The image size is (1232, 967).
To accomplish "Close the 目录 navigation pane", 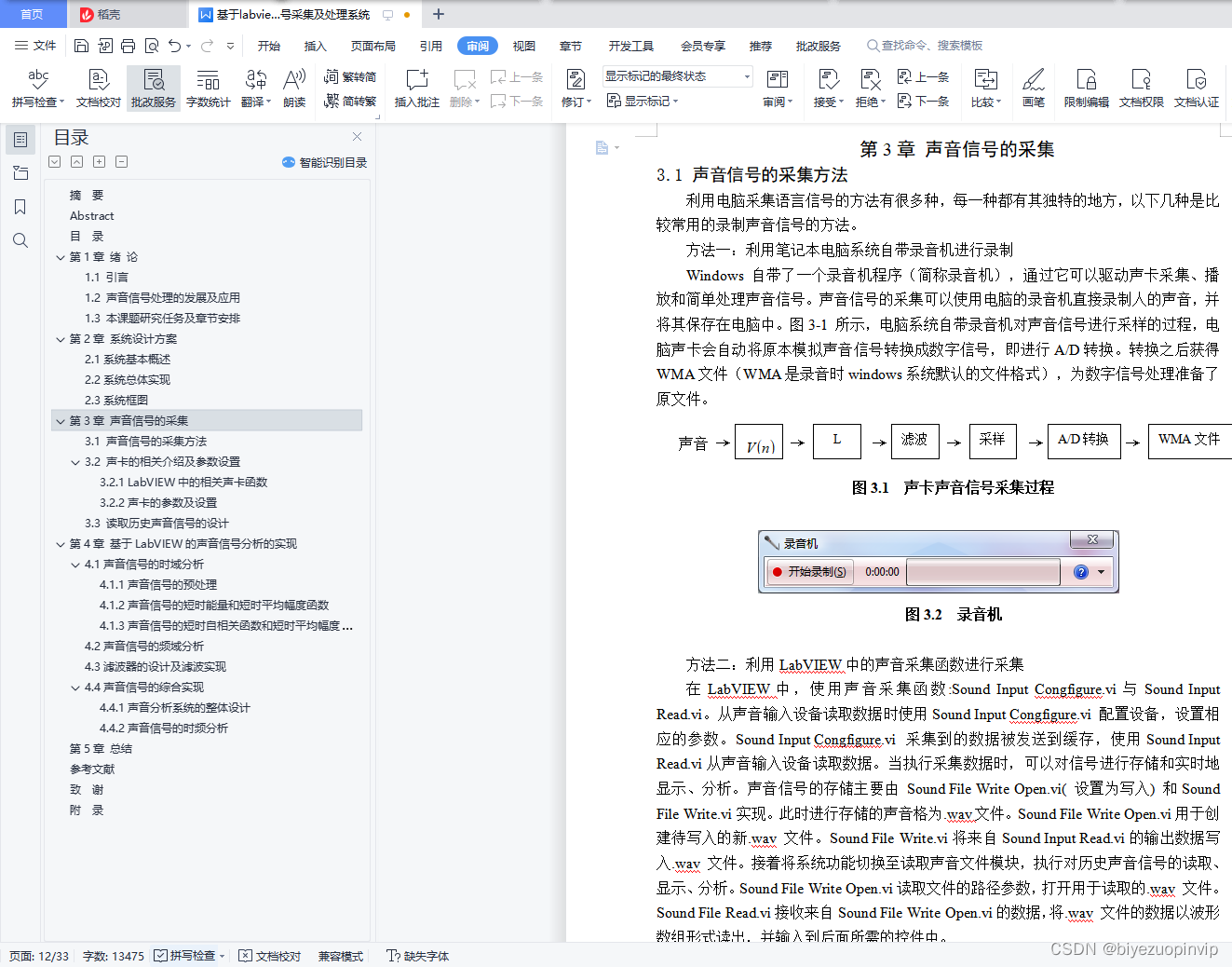I will (x=357, y=137).
